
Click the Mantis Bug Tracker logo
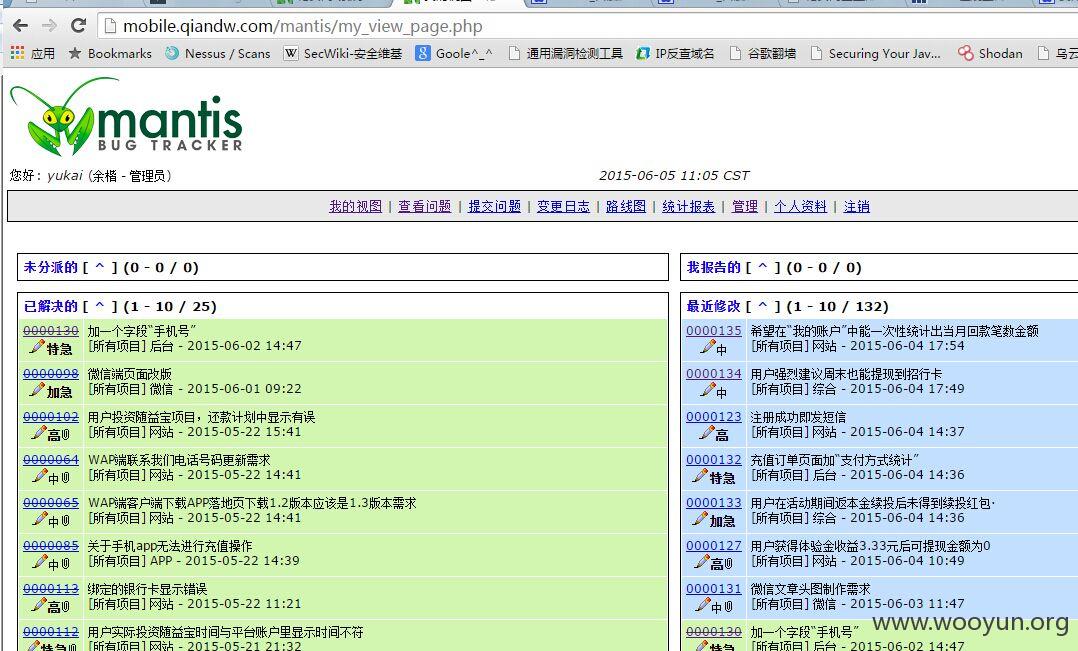pyautogui.click(x=126, y=116)
